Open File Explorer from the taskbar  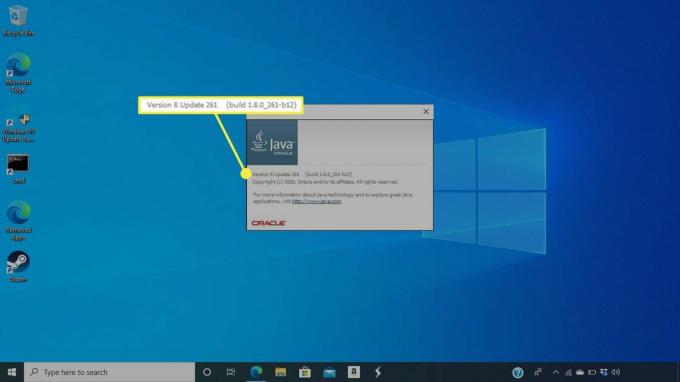tap(280, 372)
